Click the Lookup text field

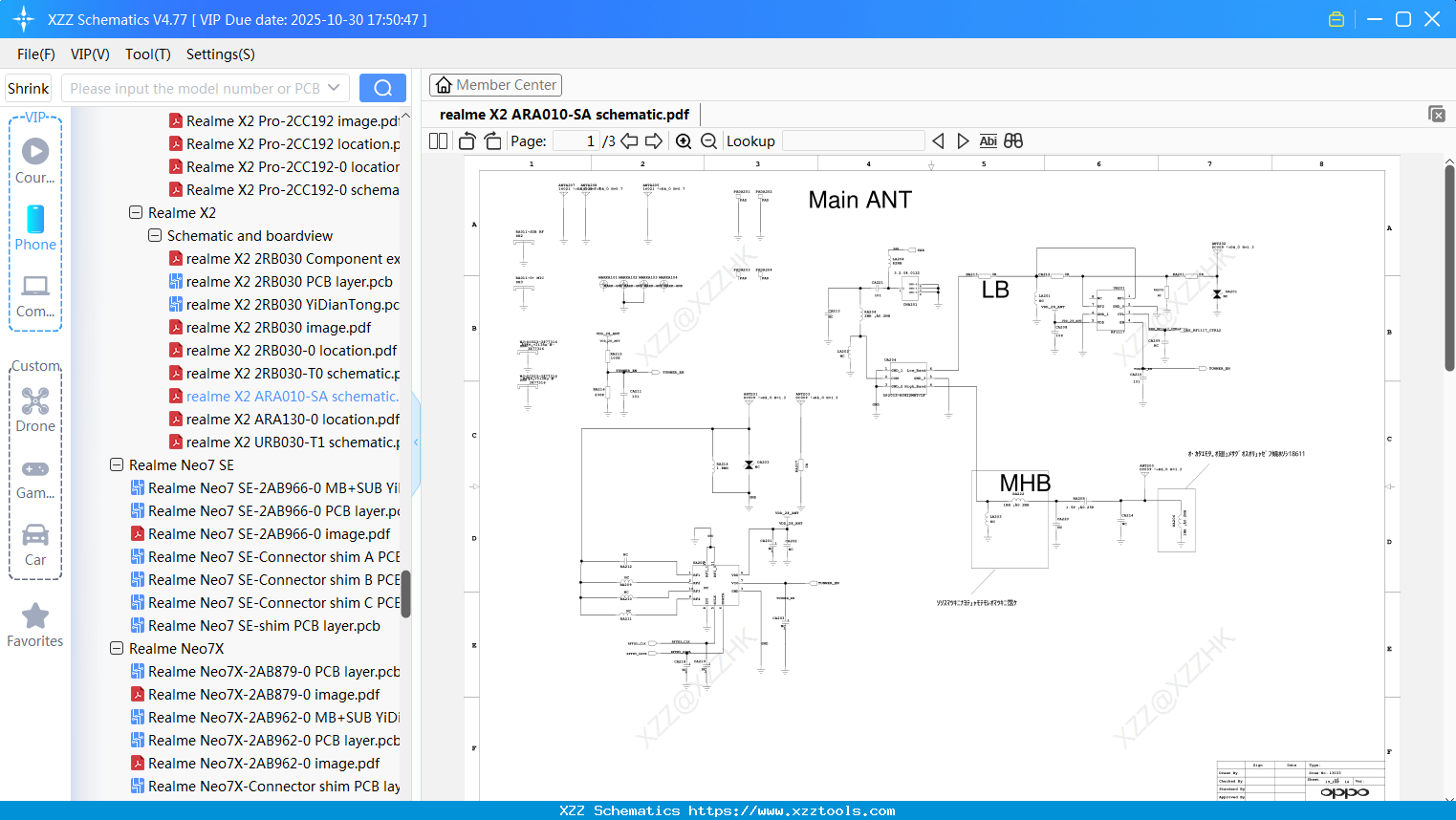coord(853,141)
